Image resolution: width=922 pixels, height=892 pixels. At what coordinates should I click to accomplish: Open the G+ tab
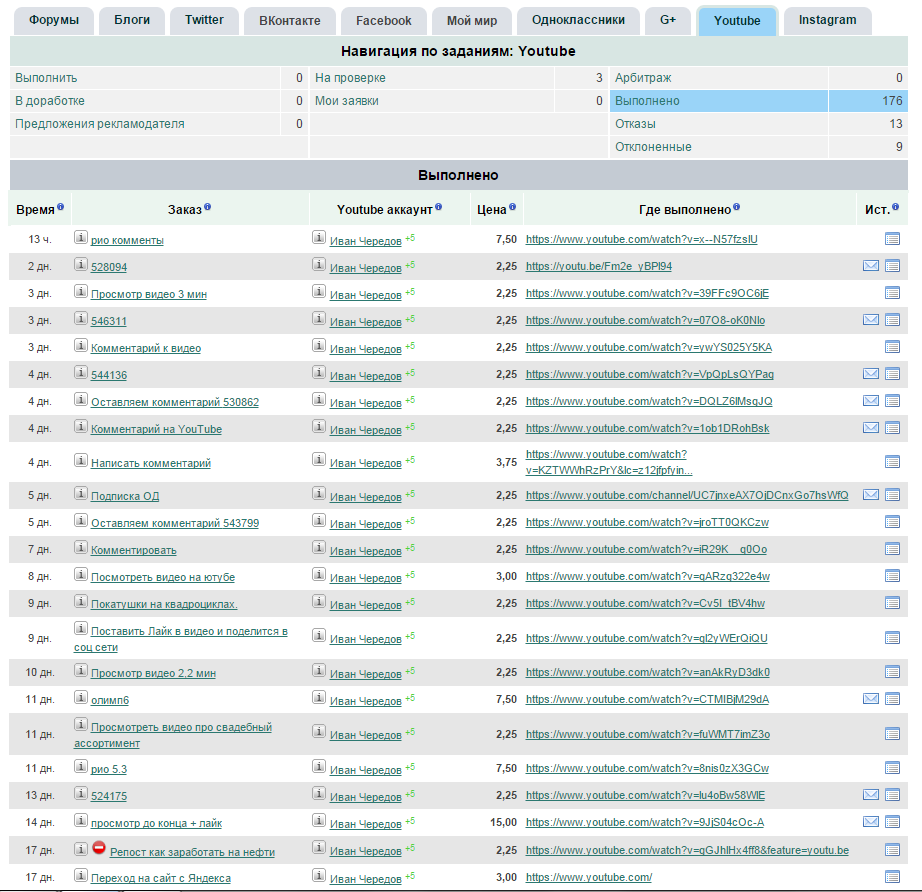tap(668, 21)
